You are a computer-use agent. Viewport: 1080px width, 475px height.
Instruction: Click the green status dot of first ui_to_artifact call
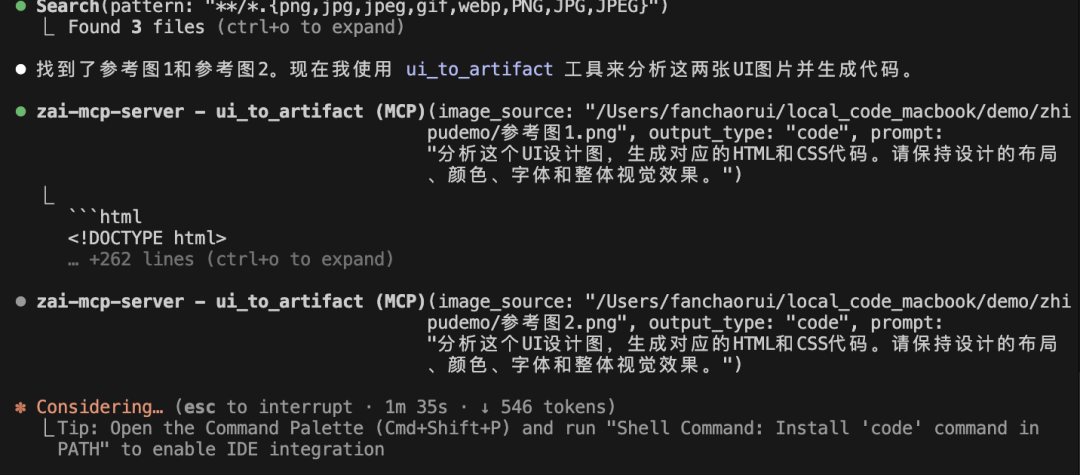click(x=22, y=111)
